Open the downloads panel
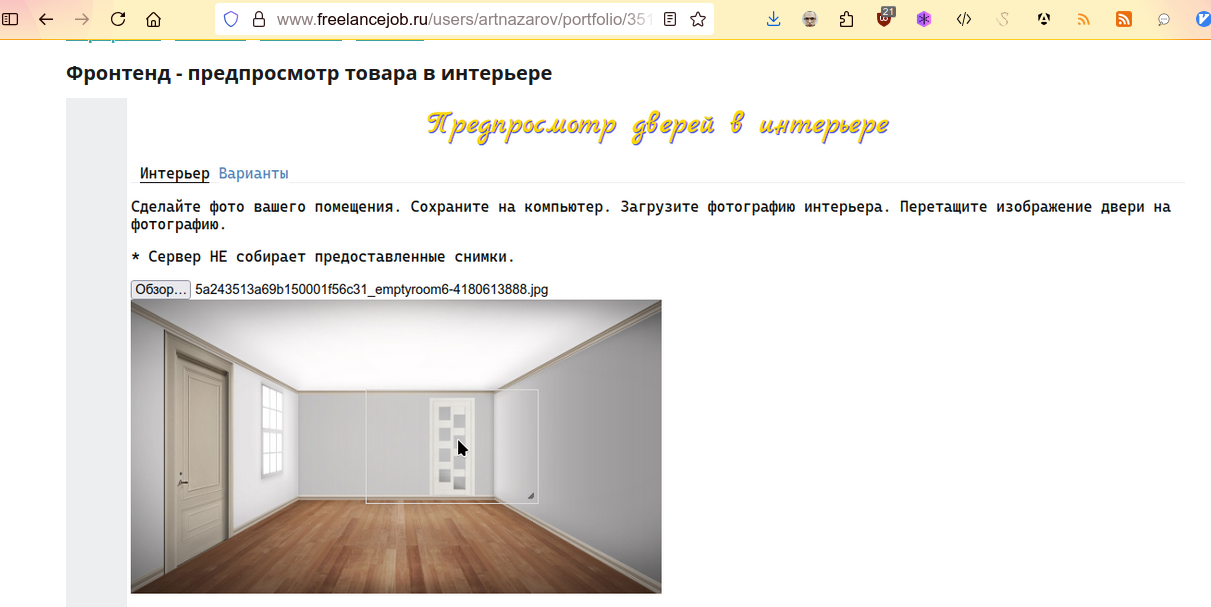 tap(773, 19)
